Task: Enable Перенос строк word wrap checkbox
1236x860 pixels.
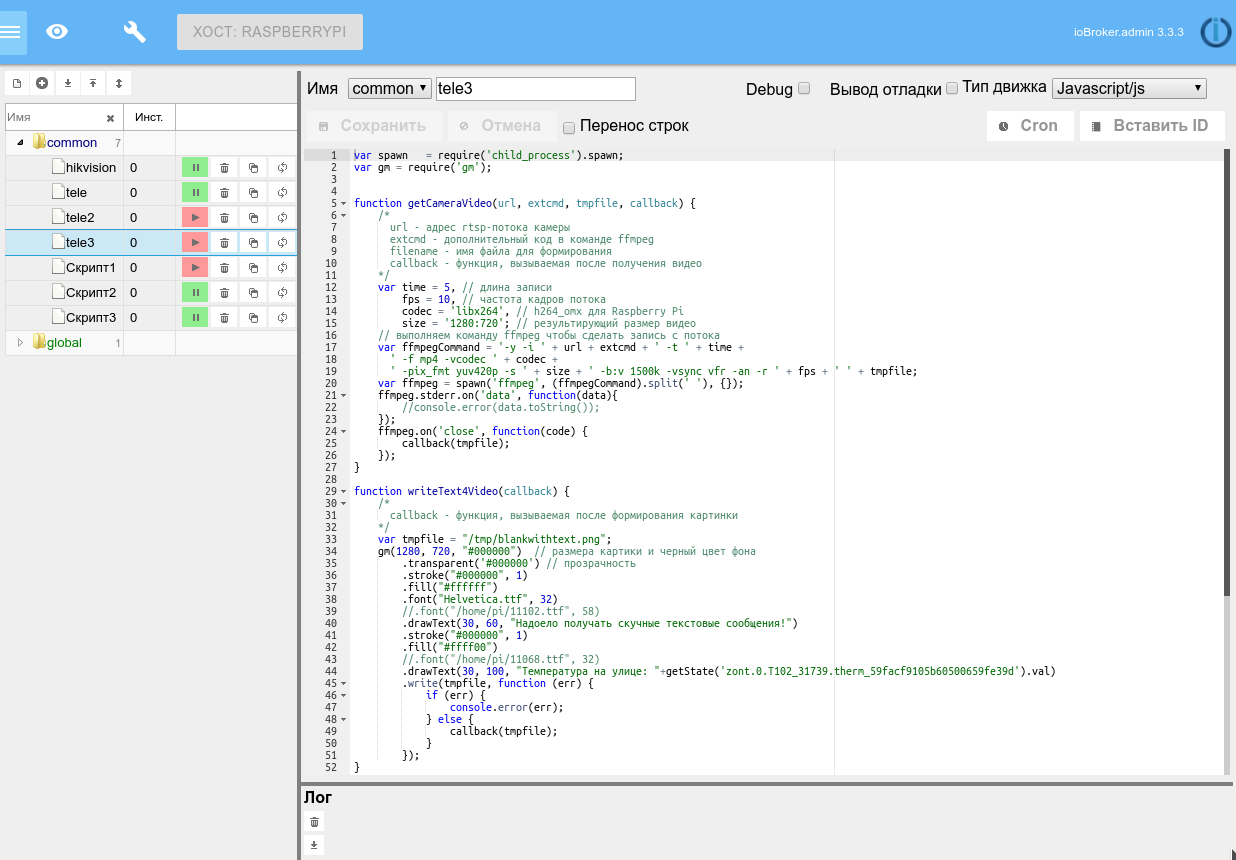Action: point(569,127)
